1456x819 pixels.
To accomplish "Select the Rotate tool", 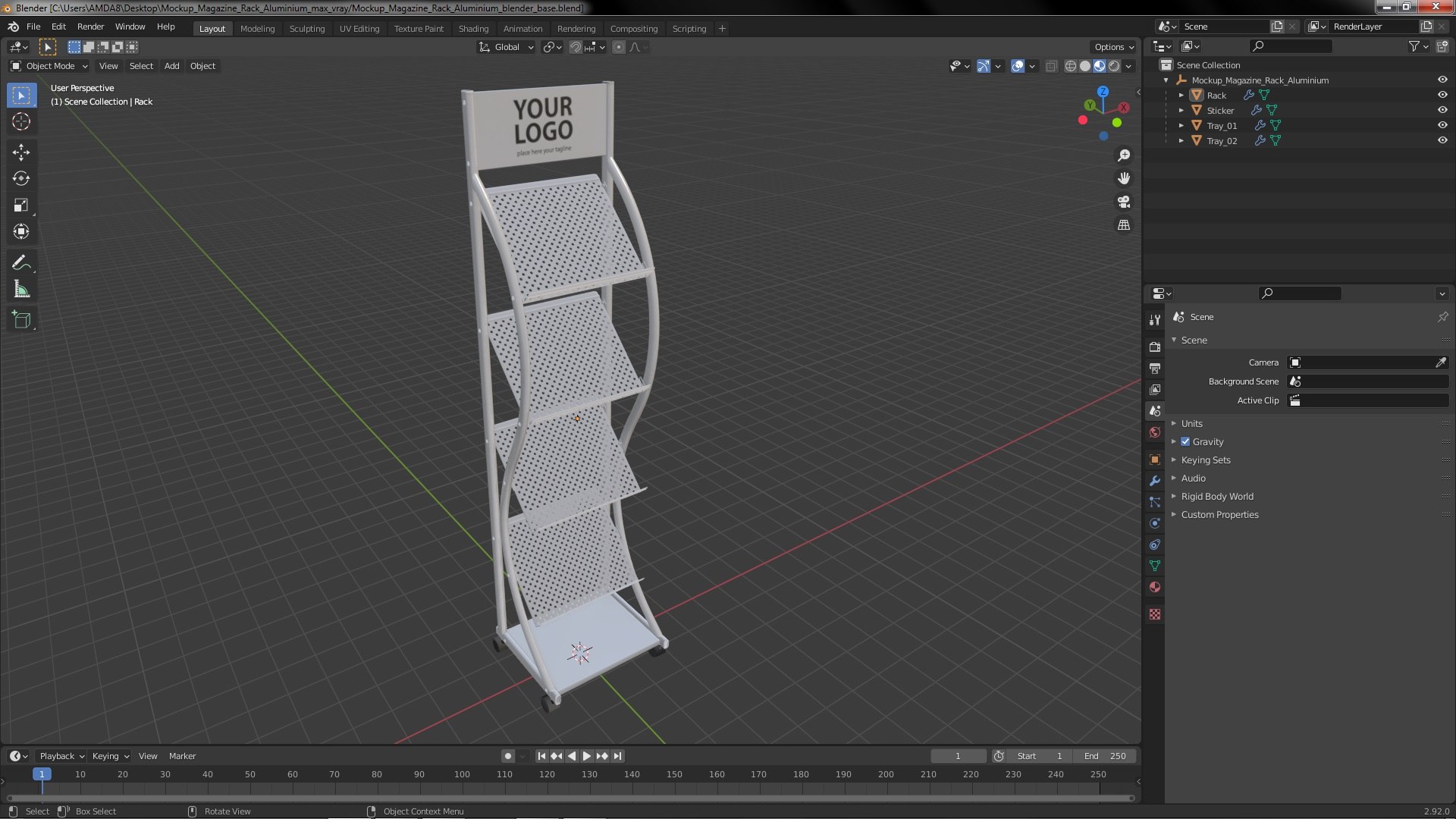I will click(21, 179).
